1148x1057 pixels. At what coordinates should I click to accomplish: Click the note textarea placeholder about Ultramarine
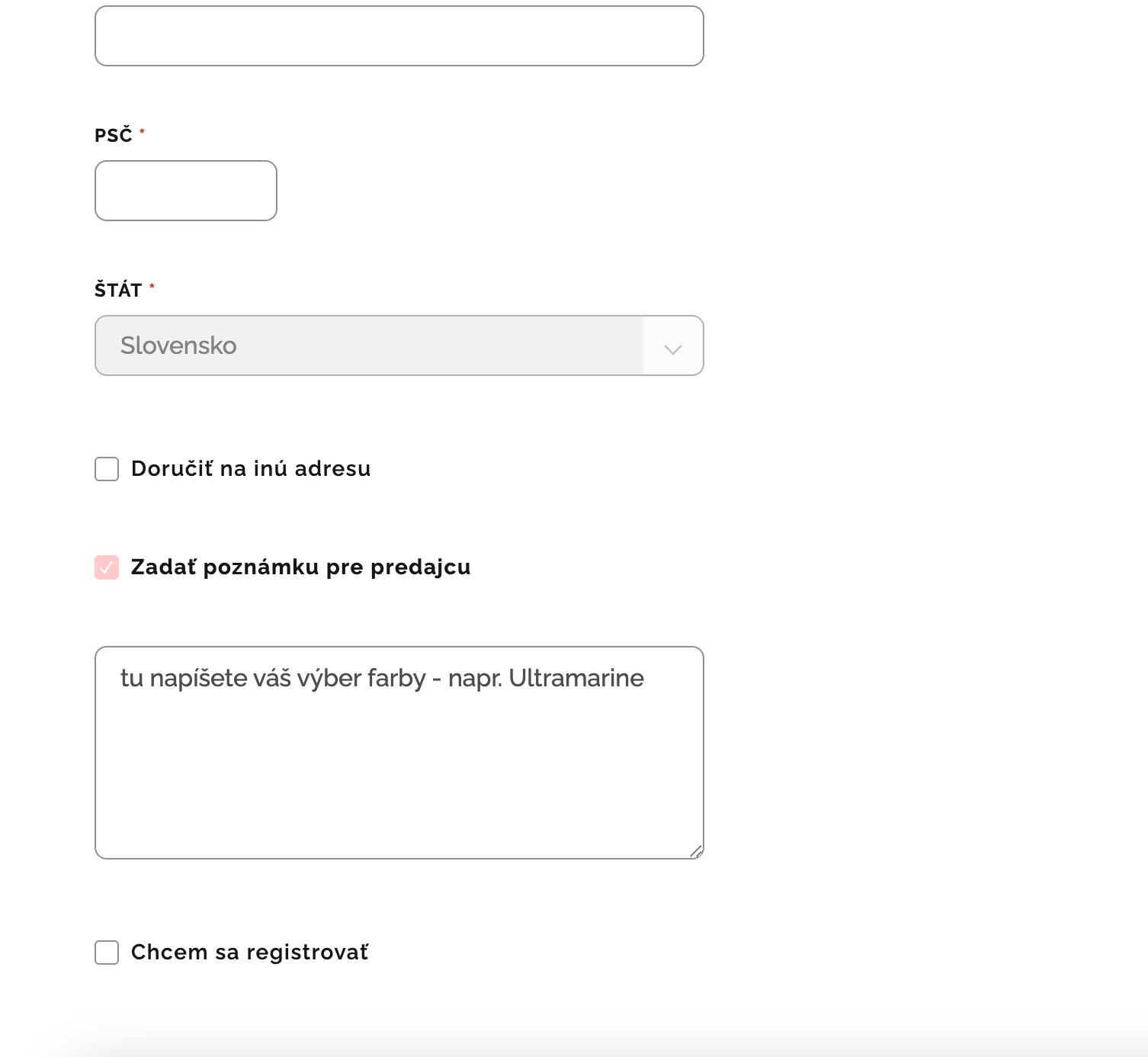coord(382,678)
